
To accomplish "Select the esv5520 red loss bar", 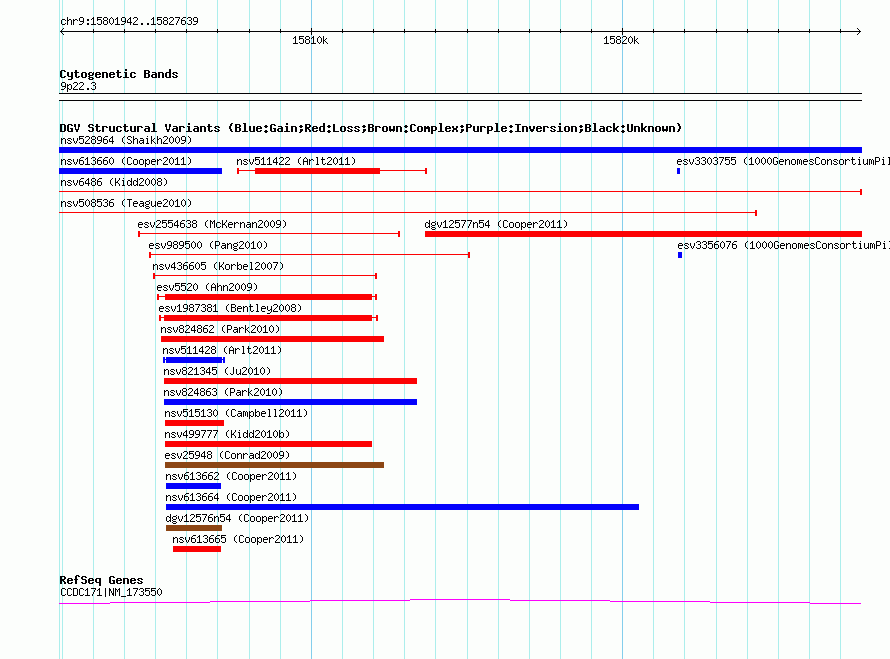I will coord(268,297).
